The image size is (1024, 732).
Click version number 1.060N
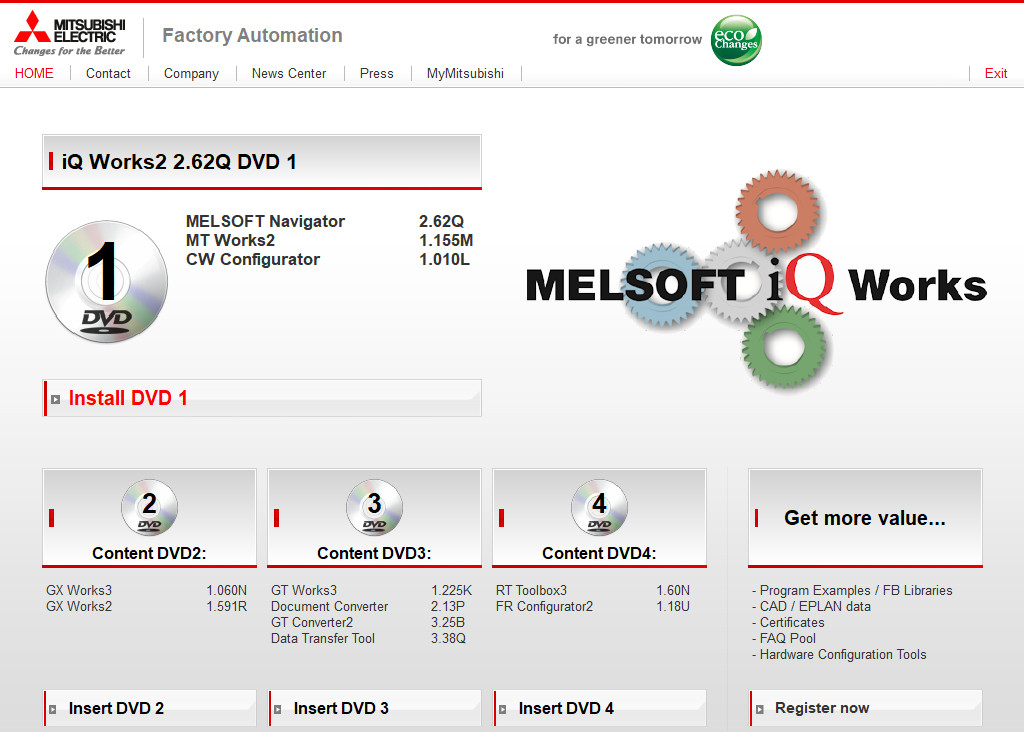click(x=227, y=590)
